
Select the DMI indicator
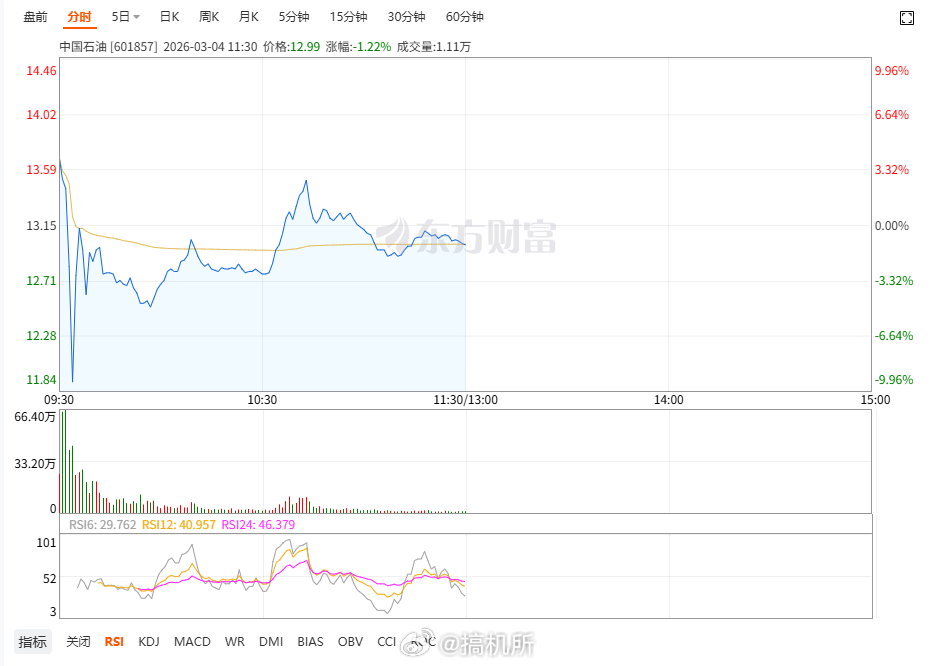tap(271, 642)
